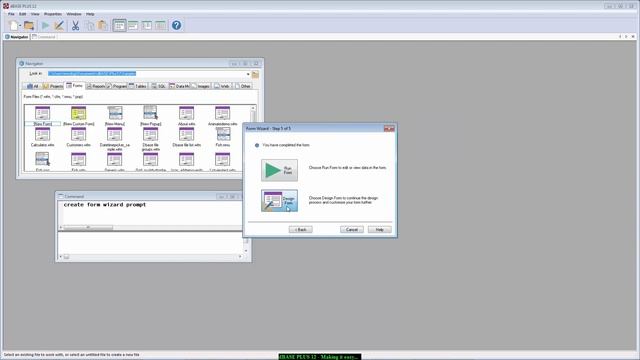Open the Help menu in menu bar
This screenshot has width=640, height=360.
(x=90, y=14)
